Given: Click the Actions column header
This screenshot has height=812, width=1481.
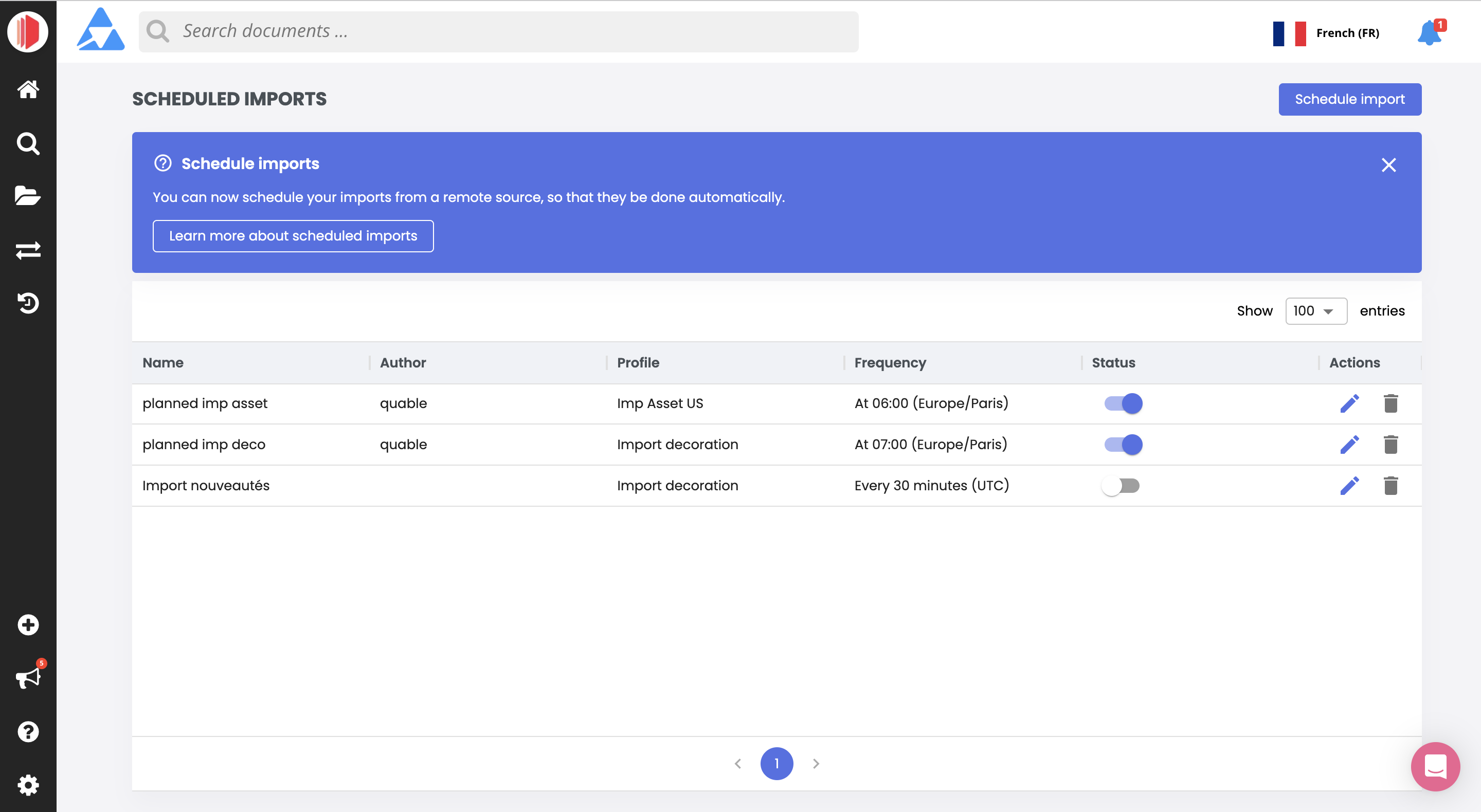Looking at the screenshot, I should tap(1354, 363).
